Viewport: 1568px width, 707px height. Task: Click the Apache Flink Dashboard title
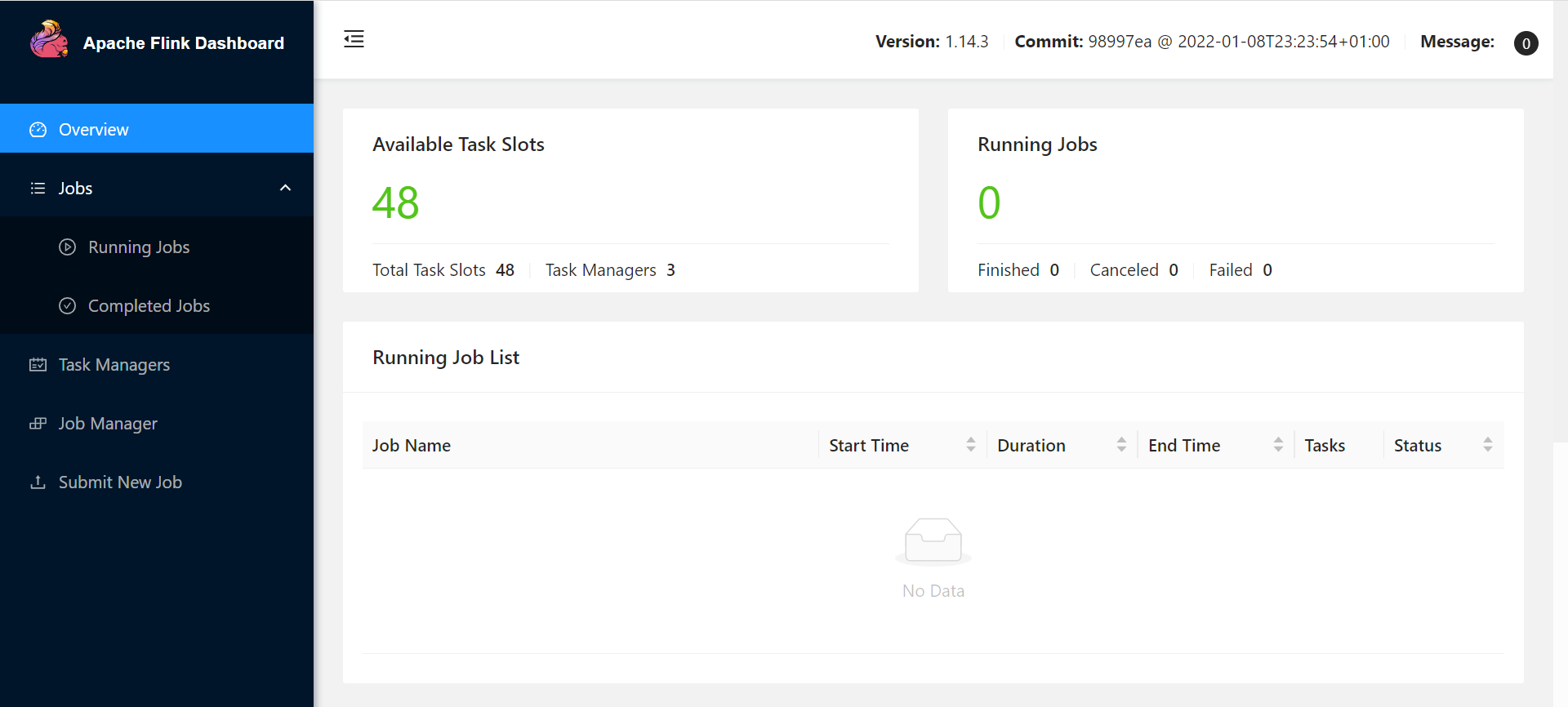point(184,43)
